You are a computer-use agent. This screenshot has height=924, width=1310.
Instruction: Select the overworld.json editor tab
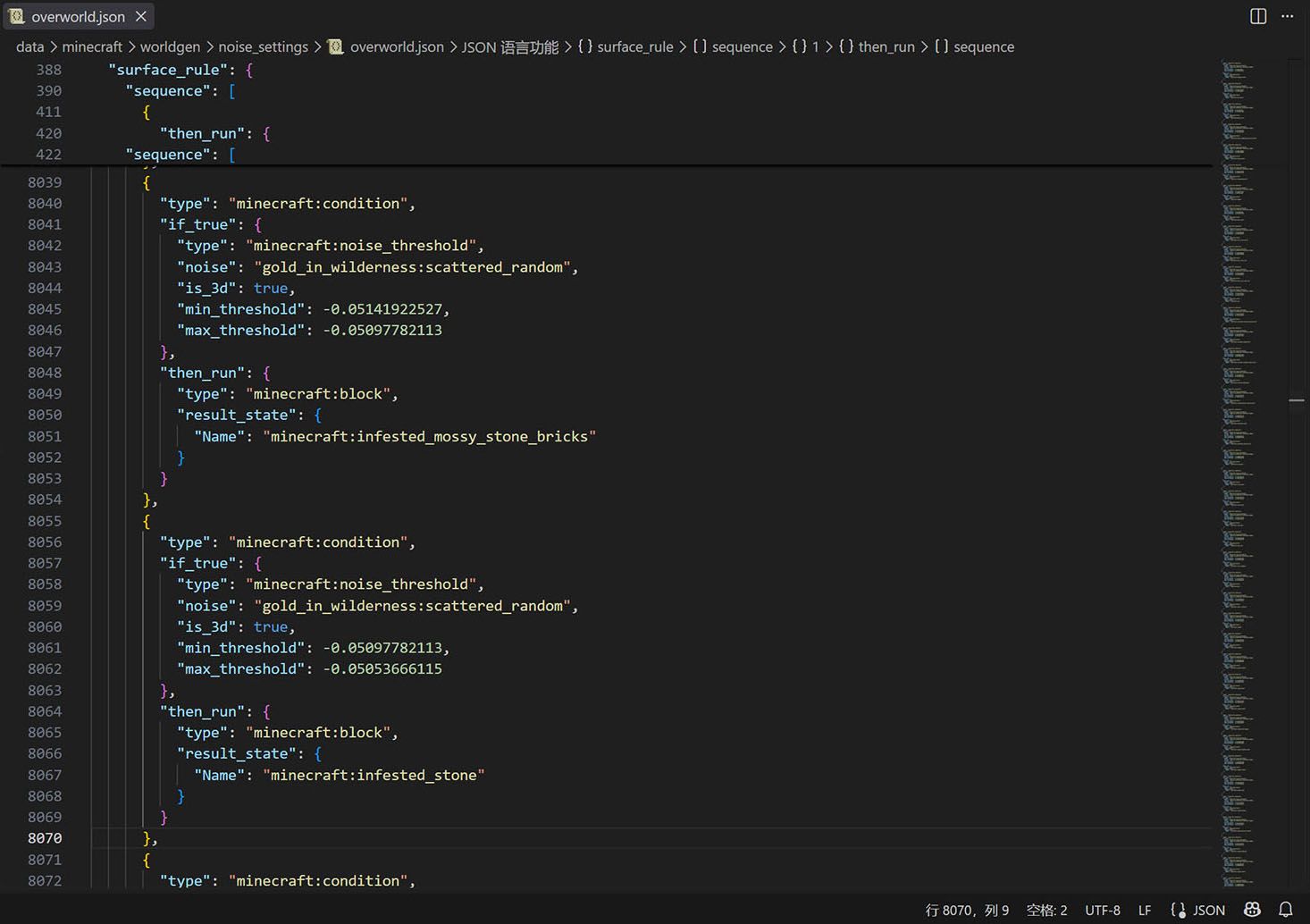point(79,16)
